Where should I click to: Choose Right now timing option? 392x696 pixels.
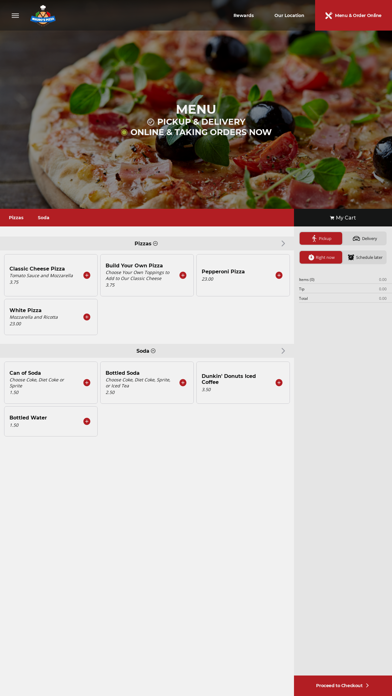tap(321, 257)
